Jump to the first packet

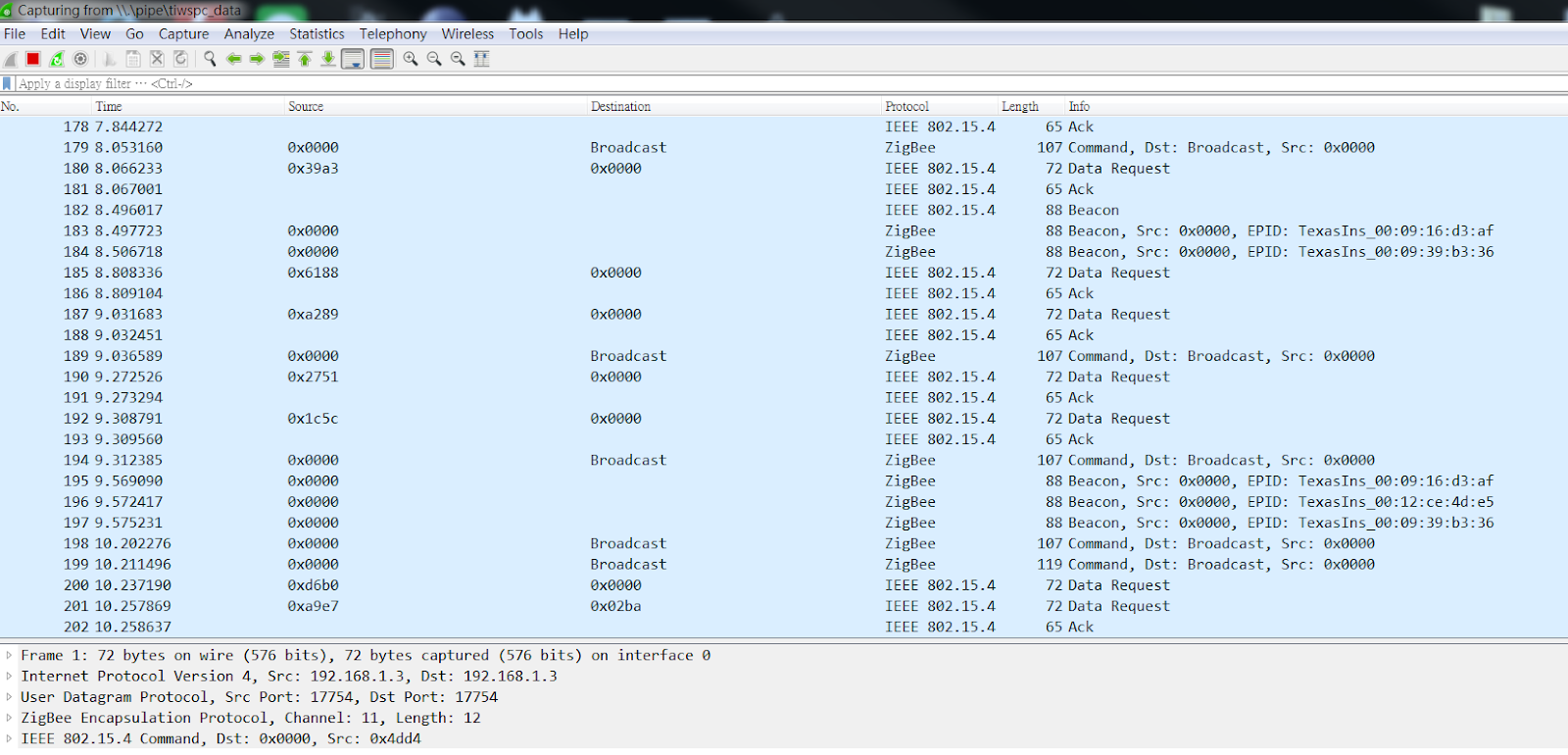[x=305, y=59]
